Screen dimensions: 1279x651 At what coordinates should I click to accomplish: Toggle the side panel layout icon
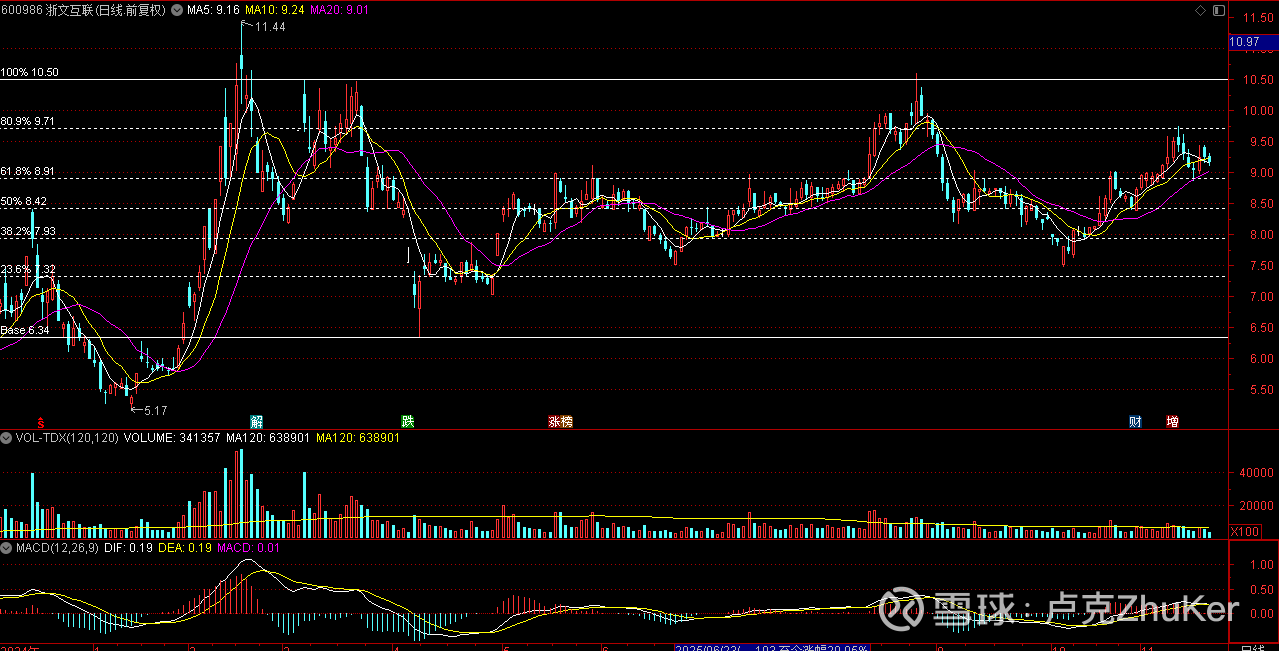[1218, 10]
